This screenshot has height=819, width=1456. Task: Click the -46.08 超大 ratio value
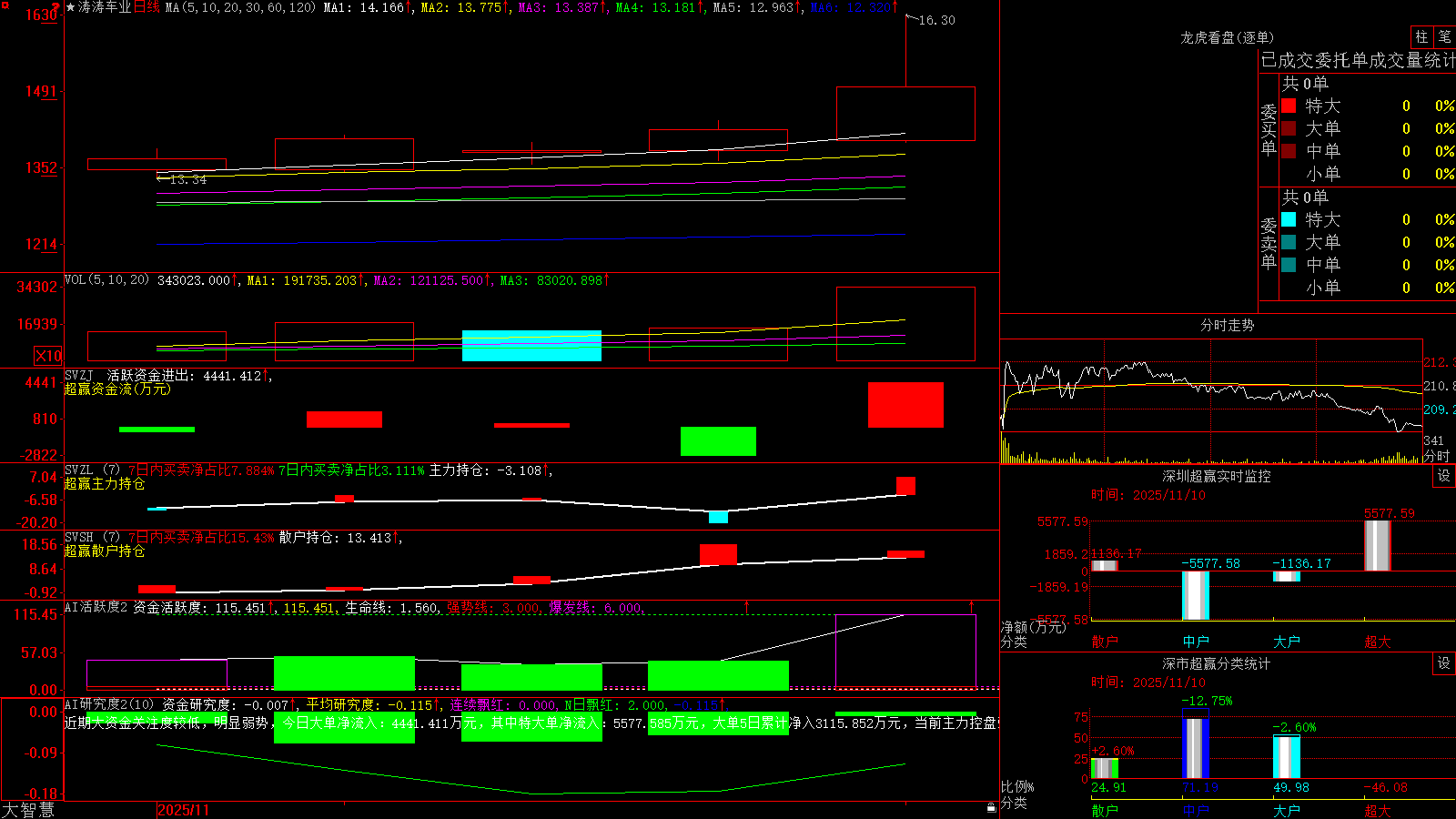coord(1385,787)
